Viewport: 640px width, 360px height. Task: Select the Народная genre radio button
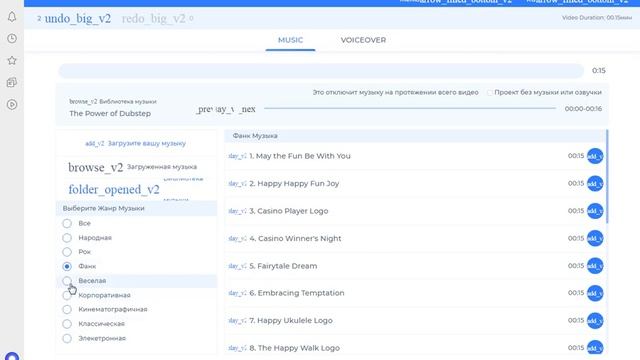click(x=67, y=238)
